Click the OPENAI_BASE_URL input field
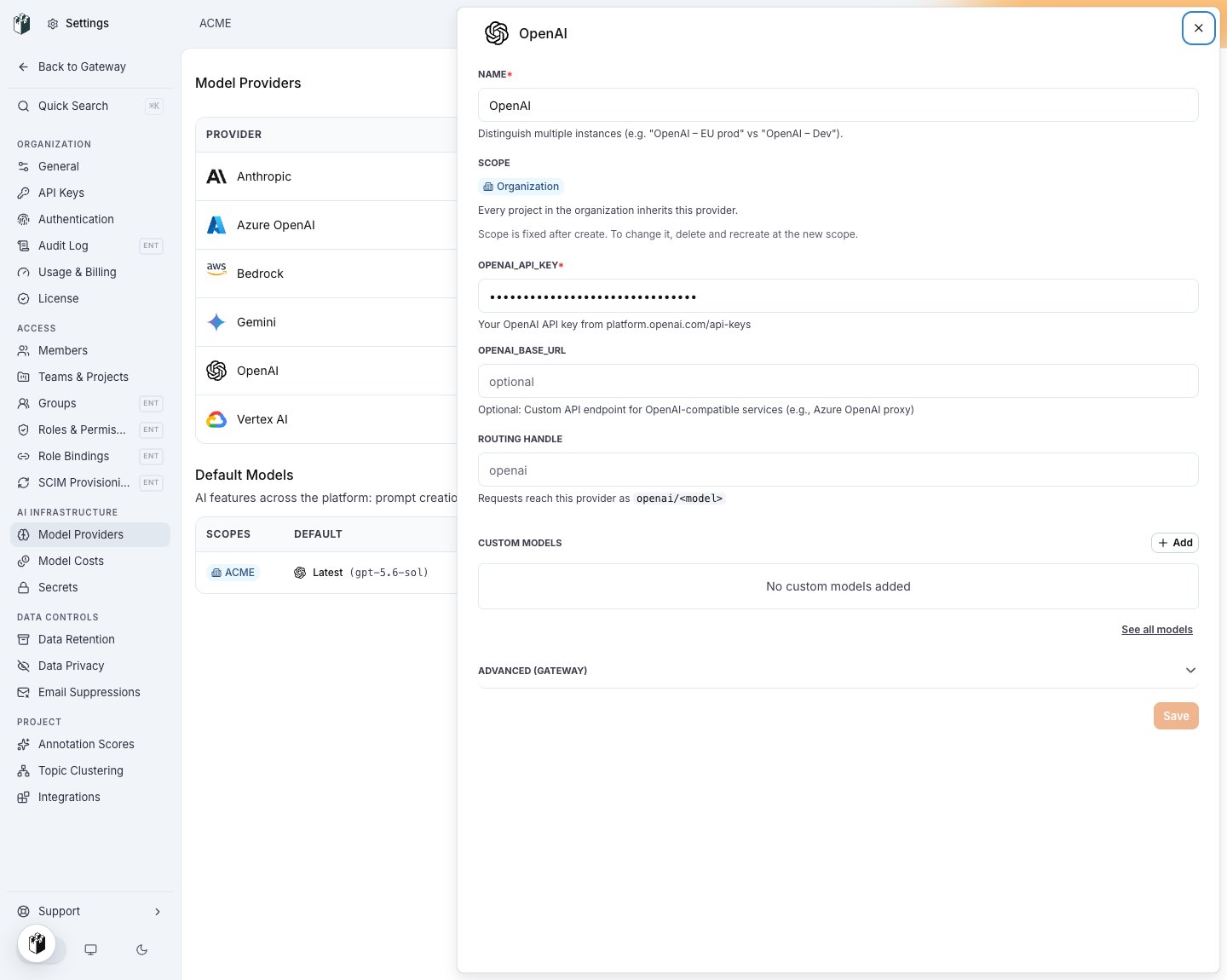The image size is (1227, 980). tap(838, 382)
